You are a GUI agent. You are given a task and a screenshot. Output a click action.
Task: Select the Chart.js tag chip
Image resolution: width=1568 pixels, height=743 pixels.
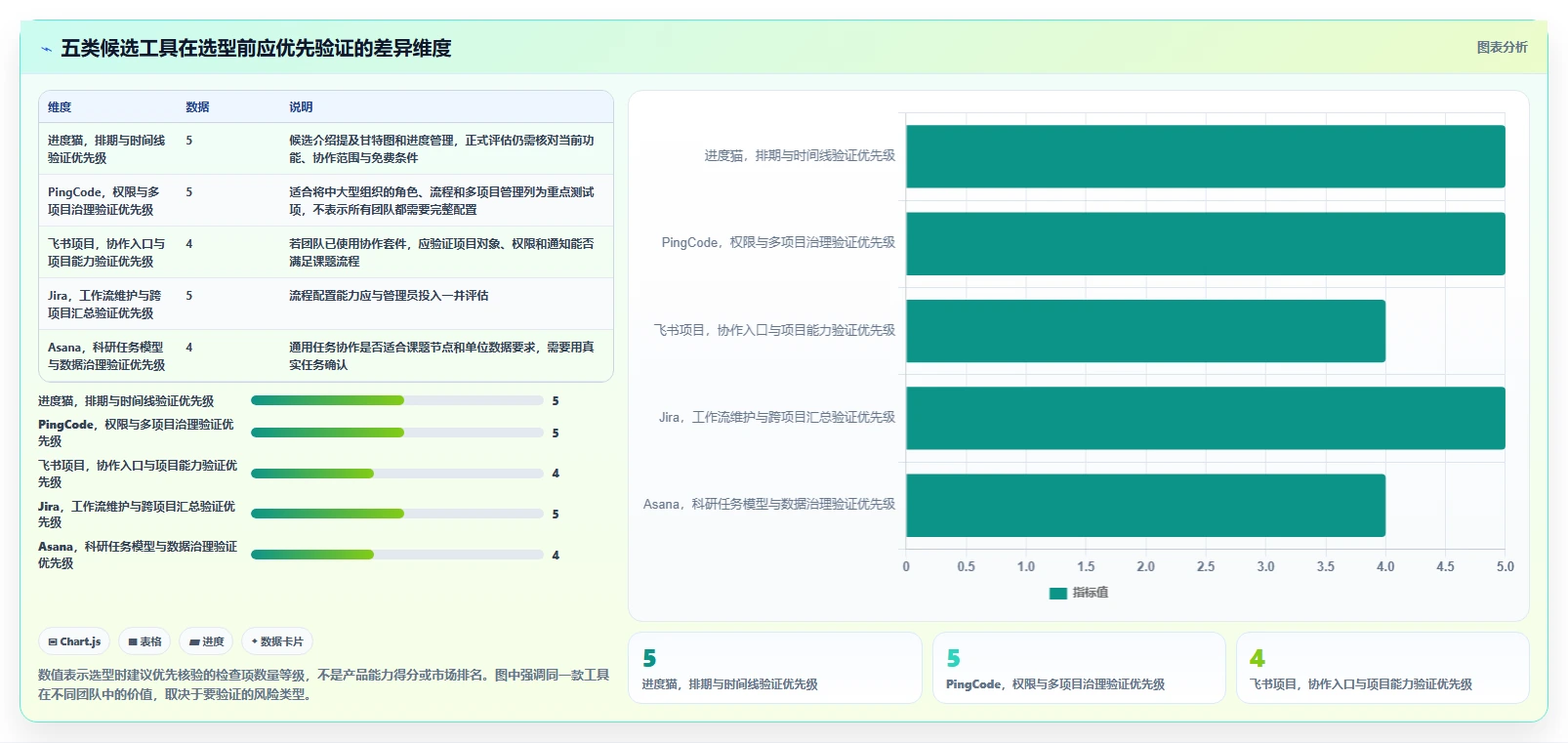click(74, 641)
